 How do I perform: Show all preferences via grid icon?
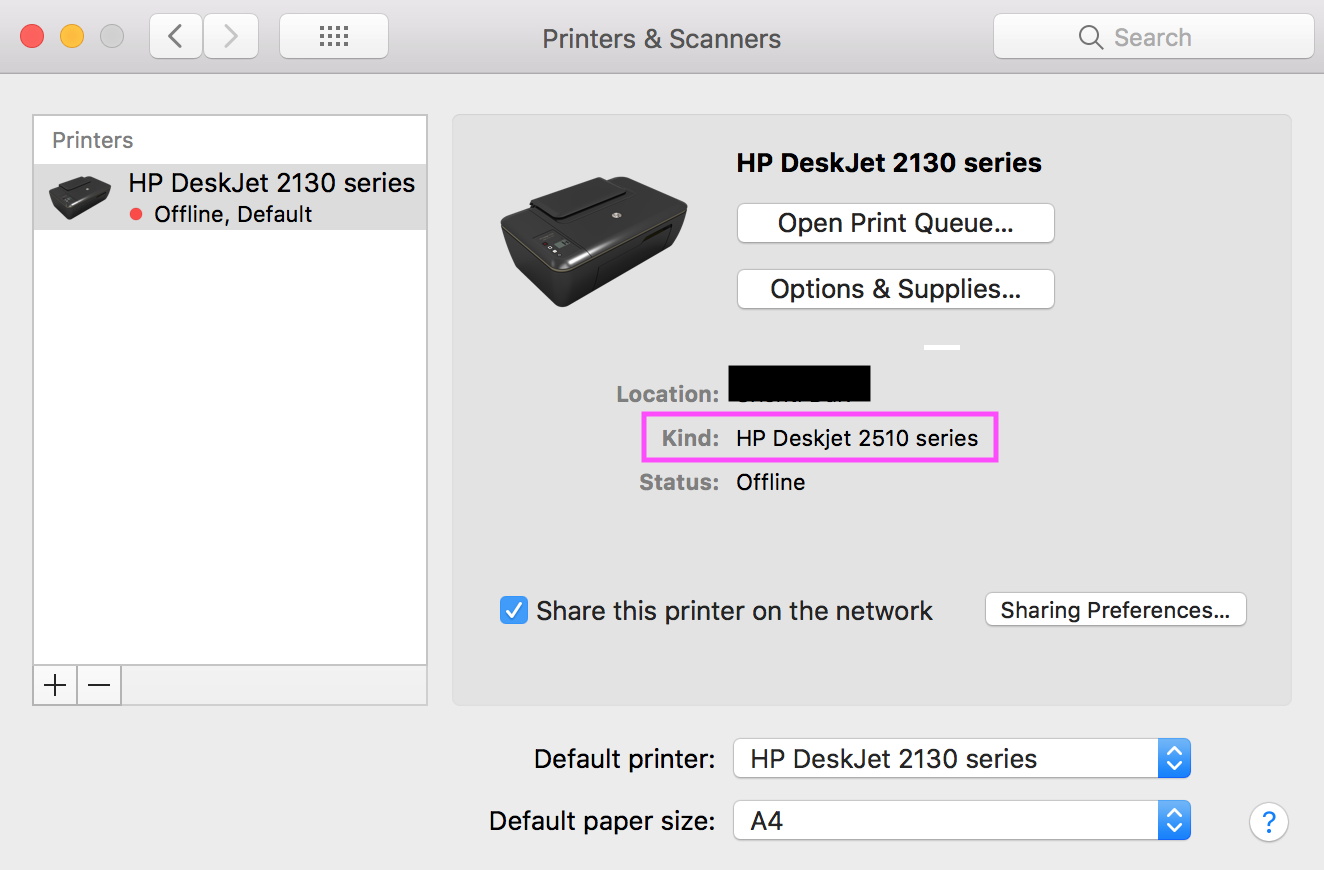tap(333, 37)
